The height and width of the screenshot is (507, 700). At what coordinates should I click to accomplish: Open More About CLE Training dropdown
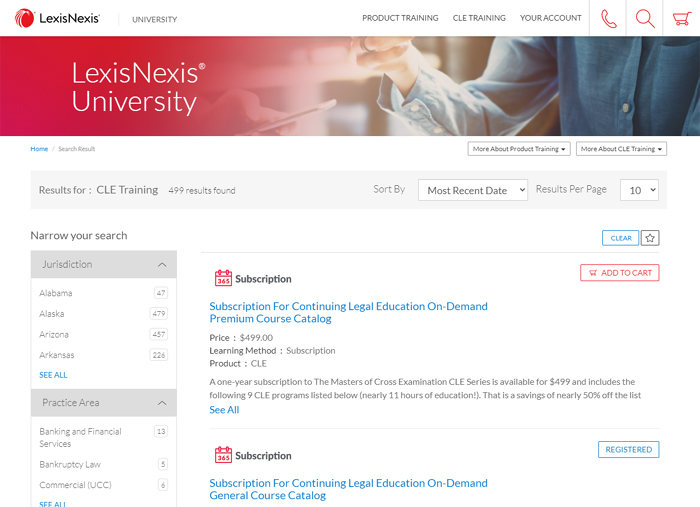[621, 149]
